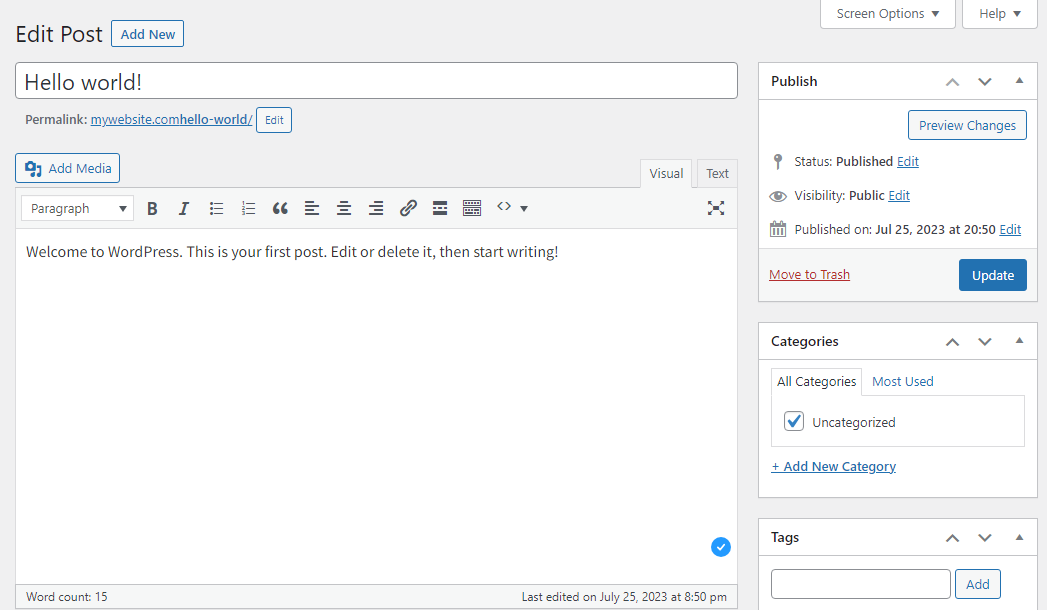Collapse the Publish panel
Viewport: 1047px width, 610px height.
click(x=1019, y=80)
